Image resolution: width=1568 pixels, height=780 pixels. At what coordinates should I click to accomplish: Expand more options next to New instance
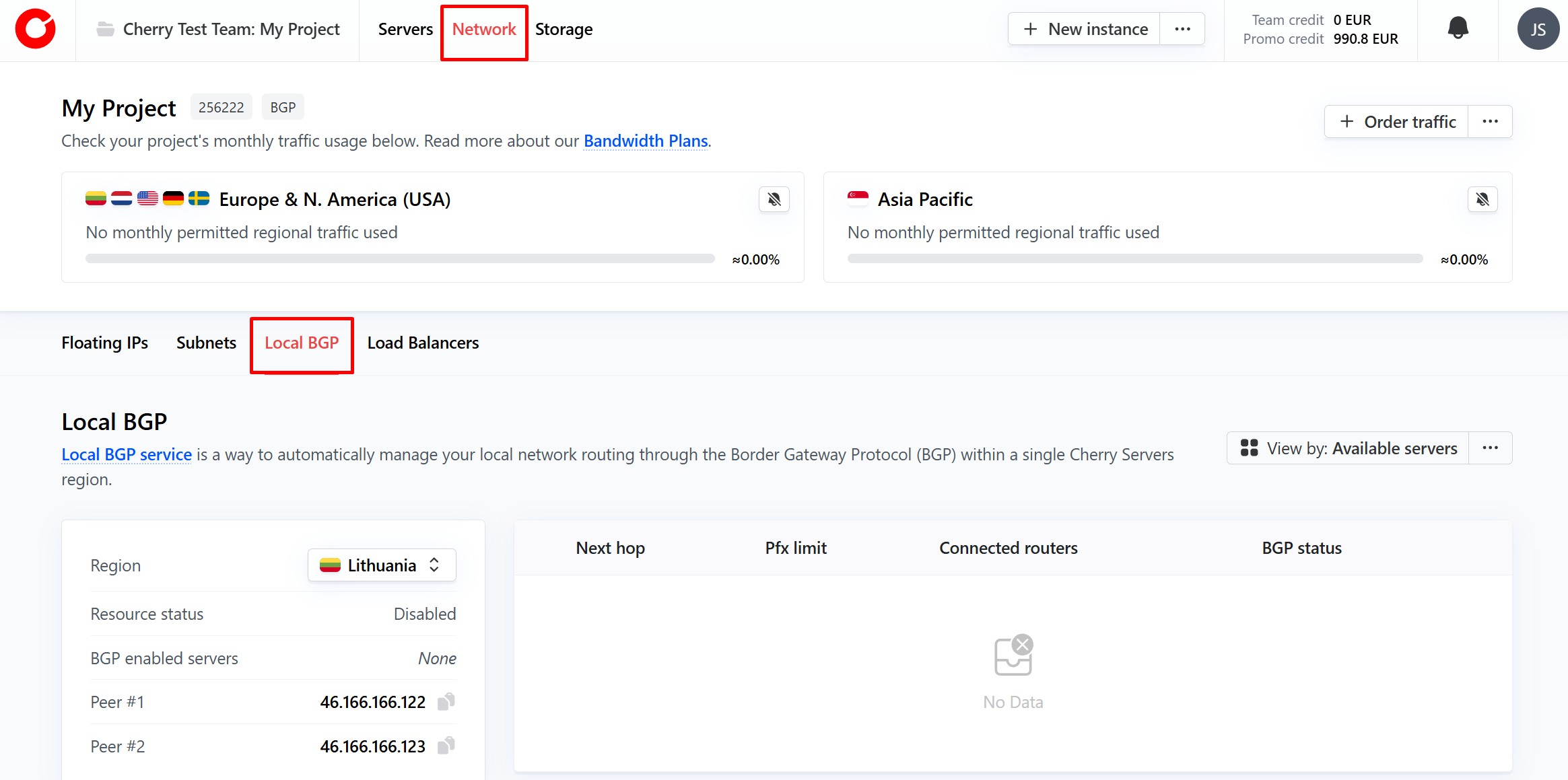click(x=1182, y=29)
